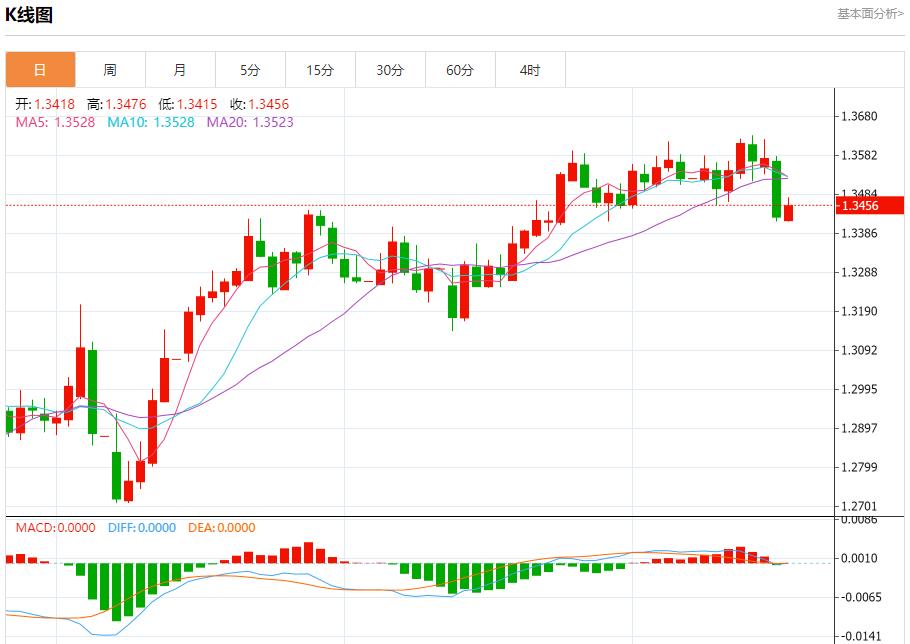Click the MA20 indicator label
910x644 pixels.
click(250, 122)
